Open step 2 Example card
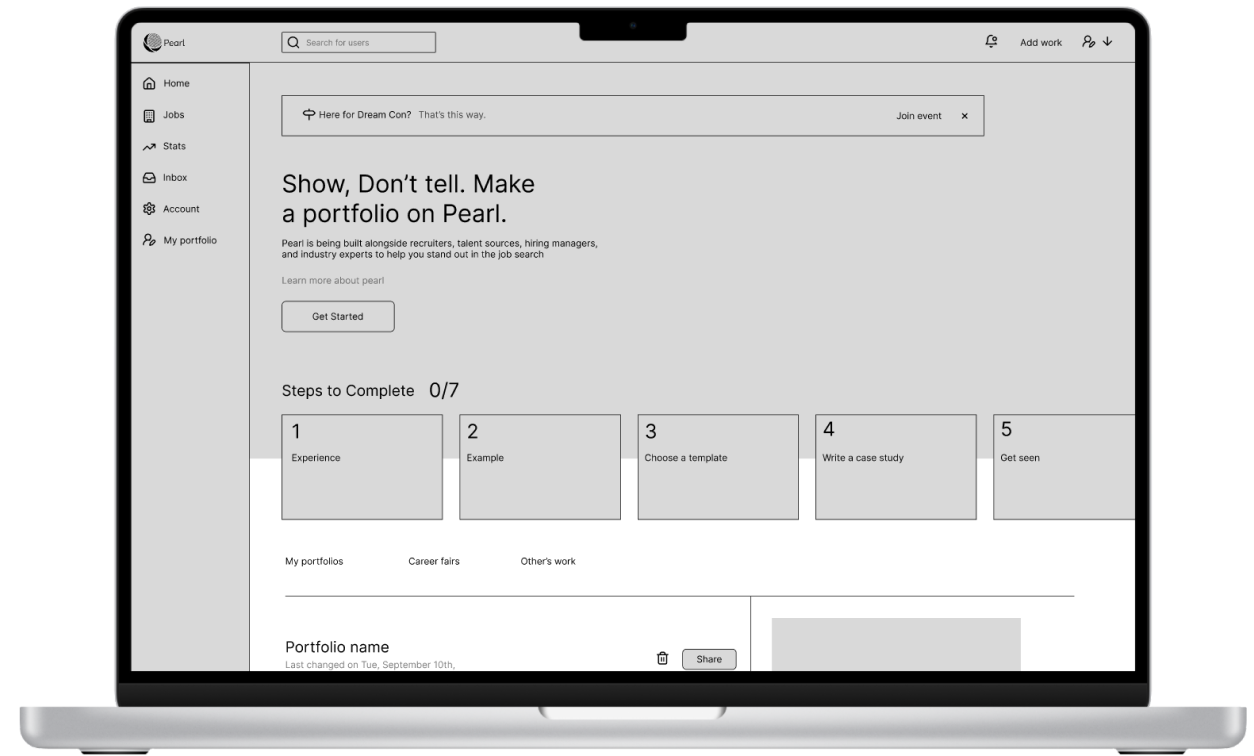The width and height of the screenshot is (1254, 756). pos(540,467)
